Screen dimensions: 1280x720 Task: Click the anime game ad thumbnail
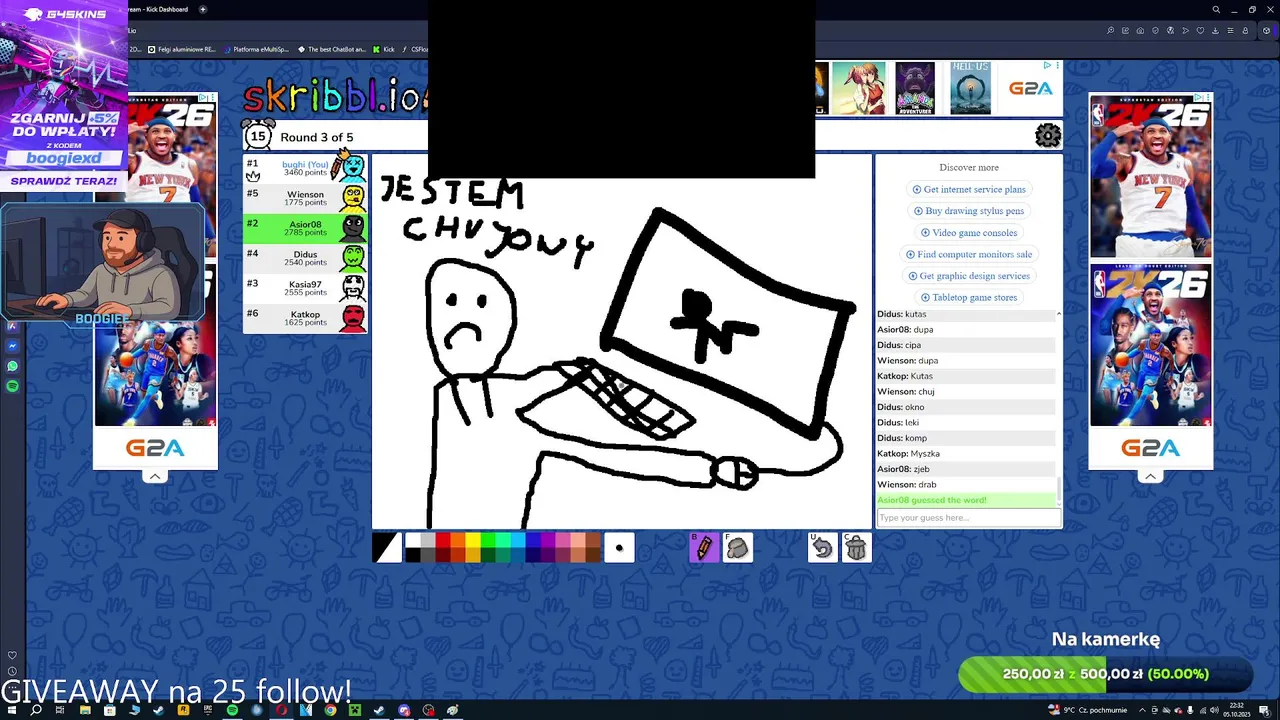coord(861,88)
